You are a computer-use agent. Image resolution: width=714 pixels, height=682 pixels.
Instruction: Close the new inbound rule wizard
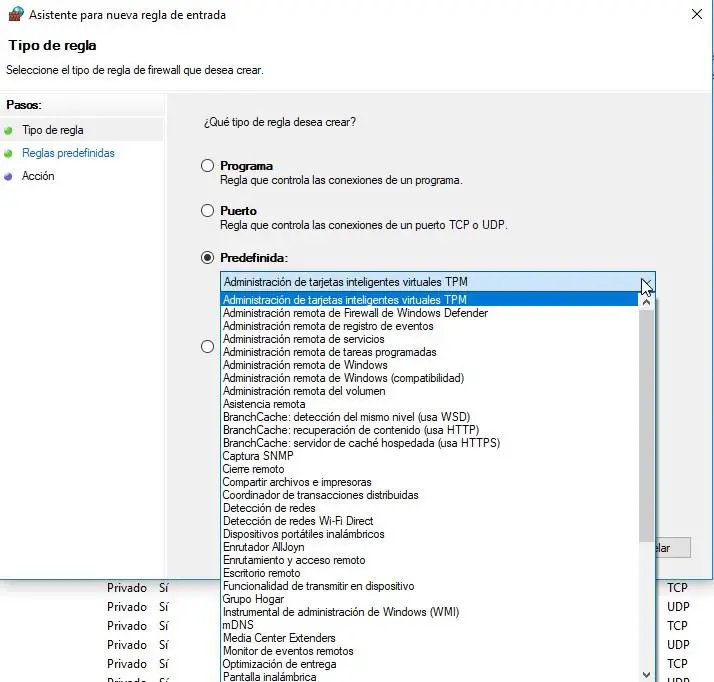click(697, 14)
